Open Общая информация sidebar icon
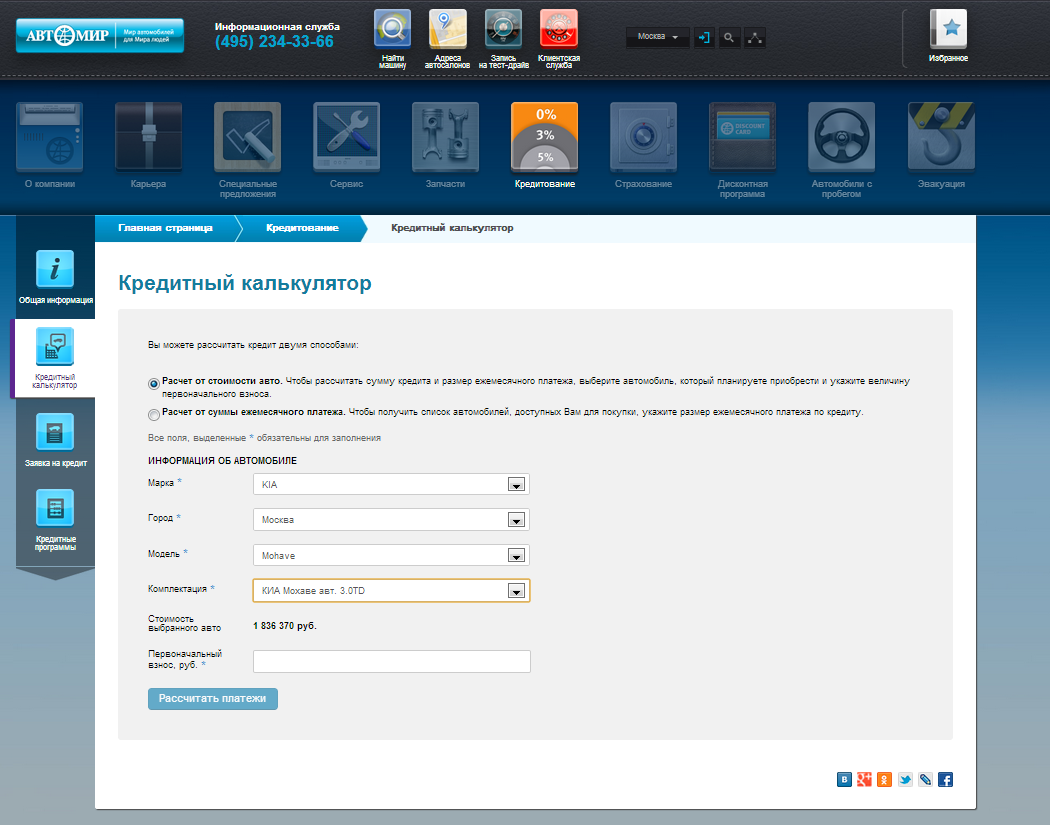This screenshot has height=825, width=1050. (x=55, y=269)
